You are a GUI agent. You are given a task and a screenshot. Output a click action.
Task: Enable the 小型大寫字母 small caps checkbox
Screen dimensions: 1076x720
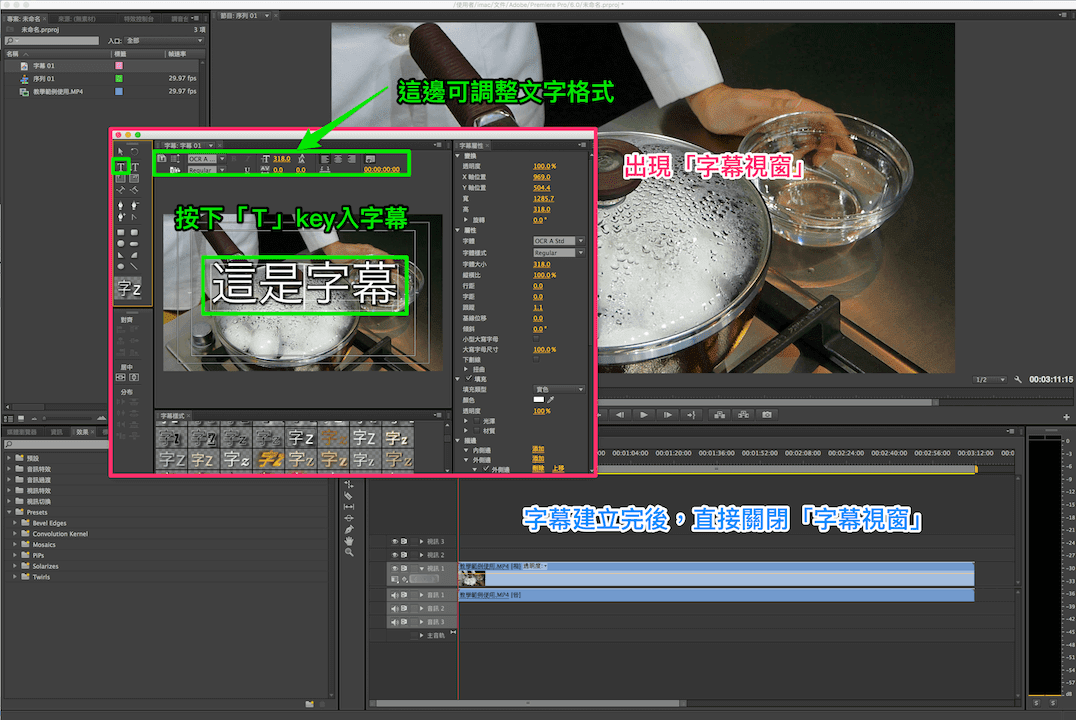537,338
